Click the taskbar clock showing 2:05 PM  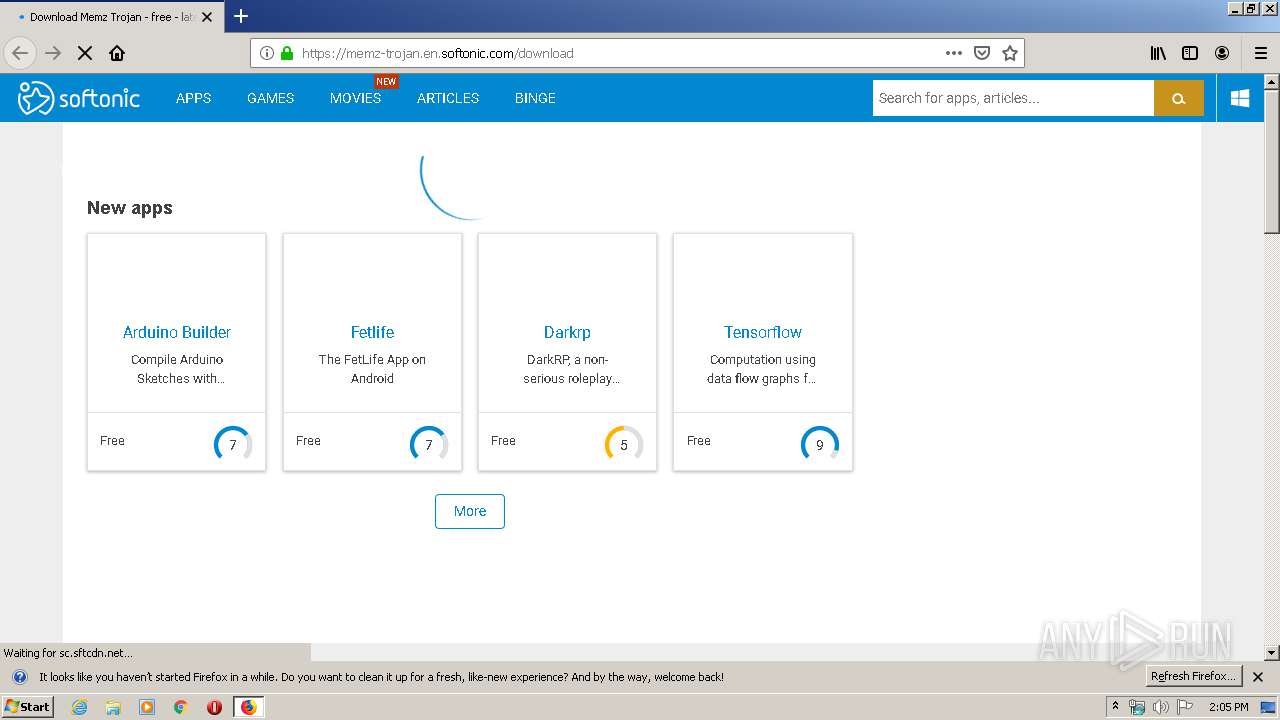pyautogui.click(x=1228, y=707)
